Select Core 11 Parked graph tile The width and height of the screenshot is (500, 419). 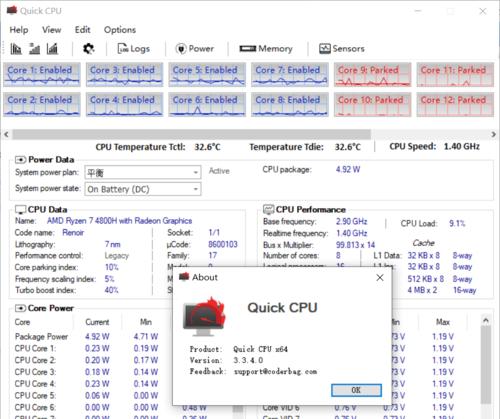pos(455,74)
